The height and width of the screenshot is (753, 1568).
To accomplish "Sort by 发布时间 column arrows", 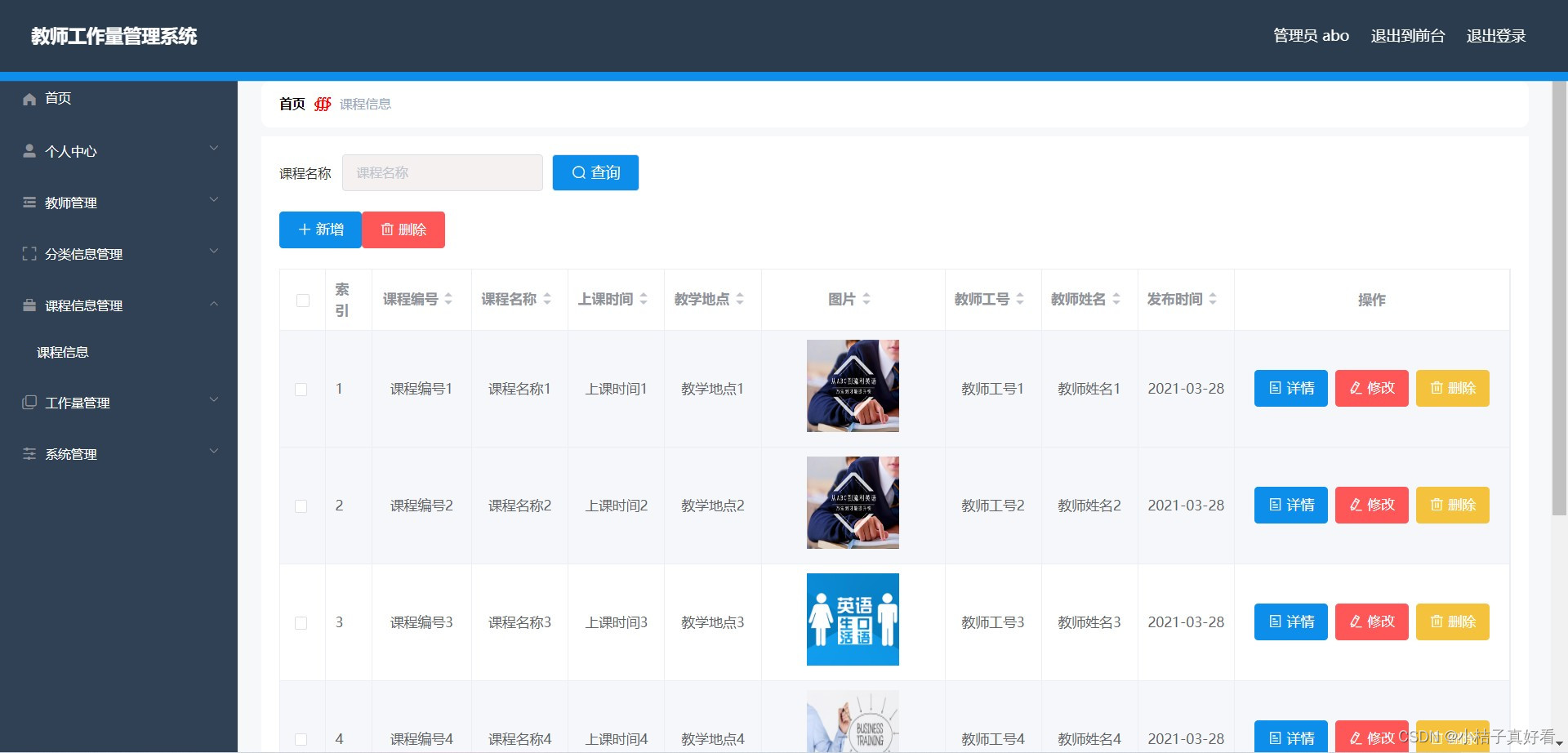I will (x=1213, y=299).
